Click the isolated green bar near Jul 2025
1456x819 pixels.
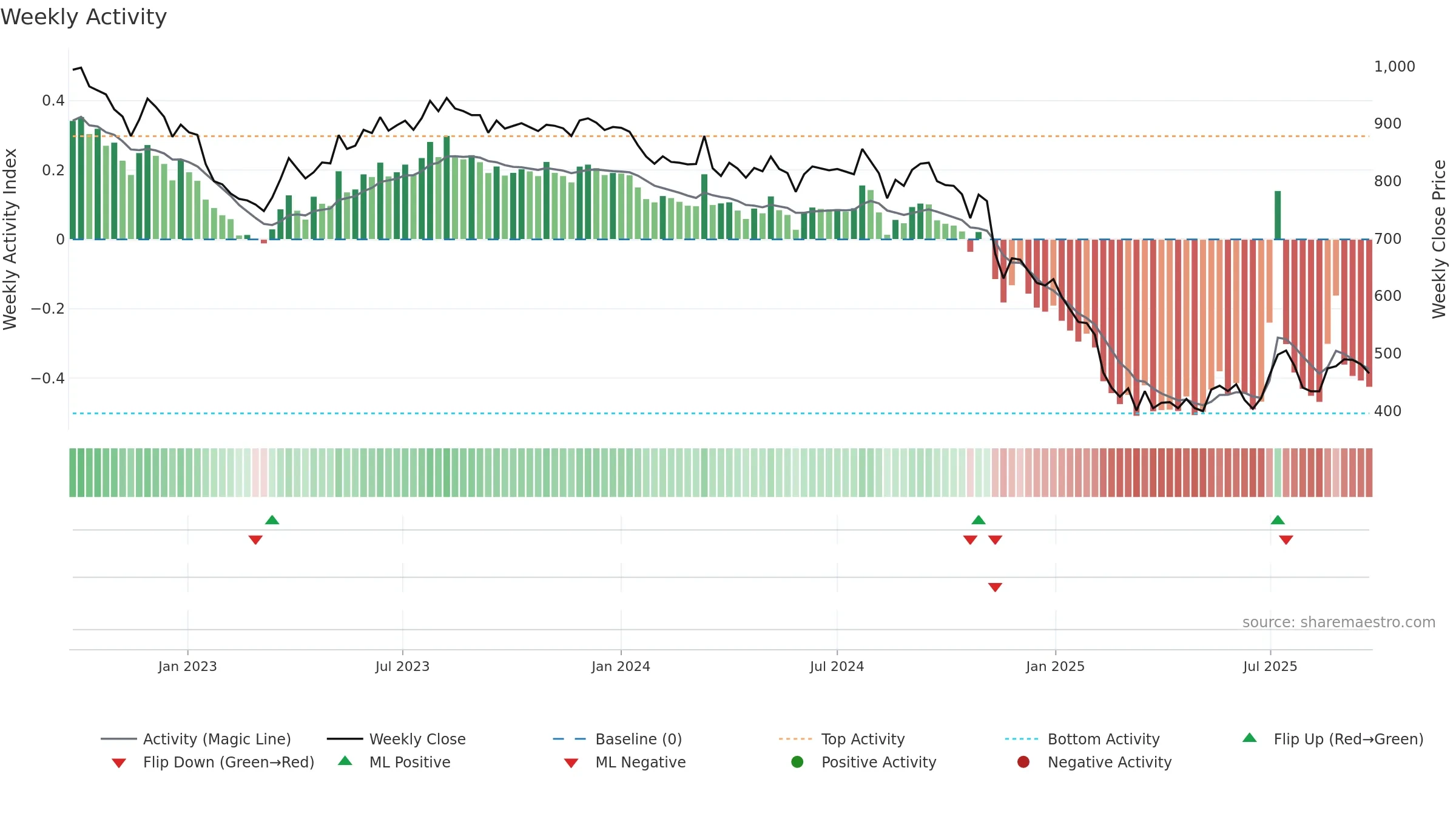coord(1278,215)
